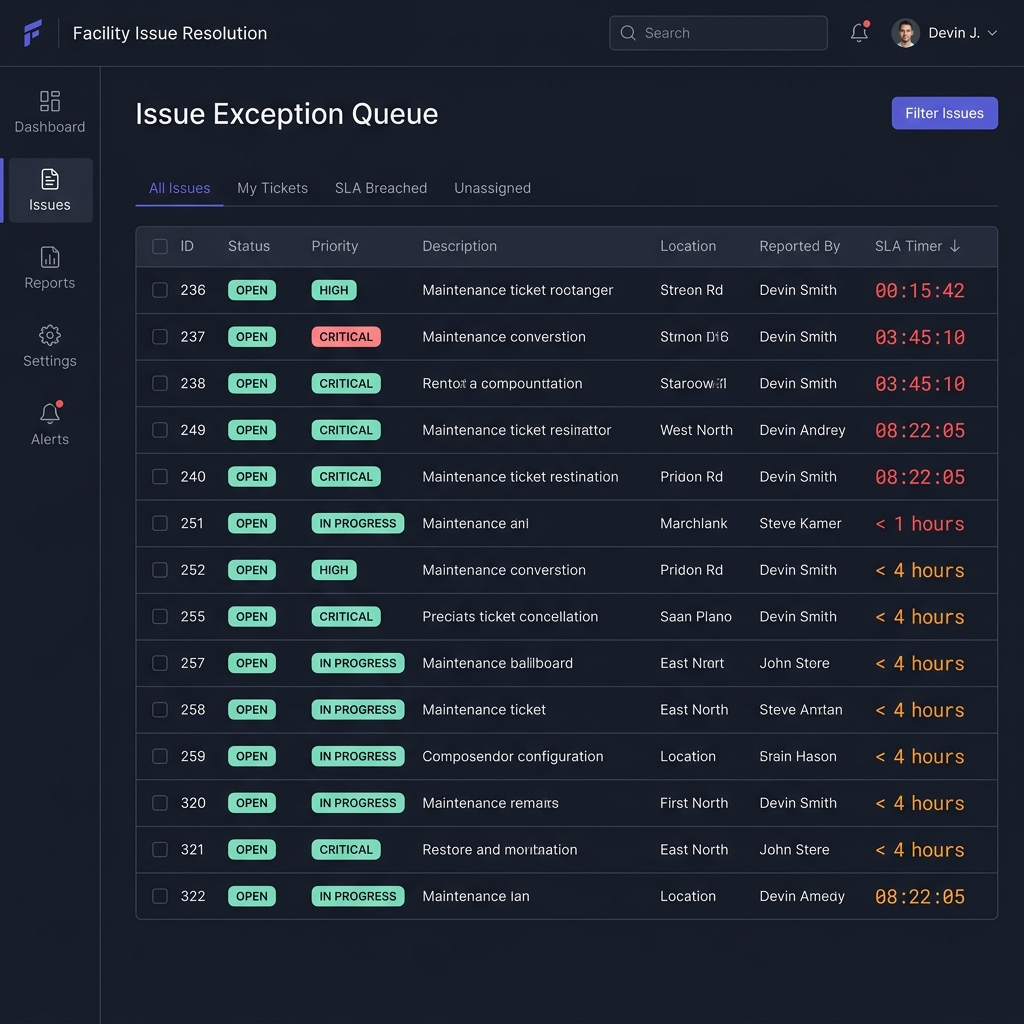Click the Filter Issues button
The image size is (1024, 1024).
(944, 113)
